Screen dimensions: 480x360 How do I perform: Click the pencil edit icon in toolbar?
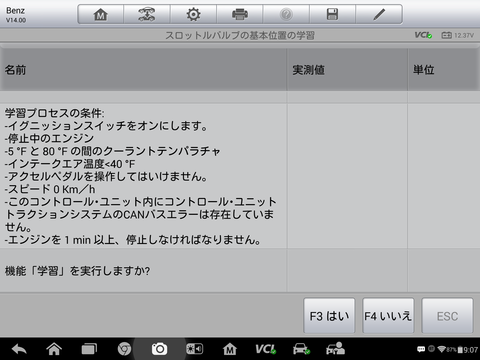379,14
